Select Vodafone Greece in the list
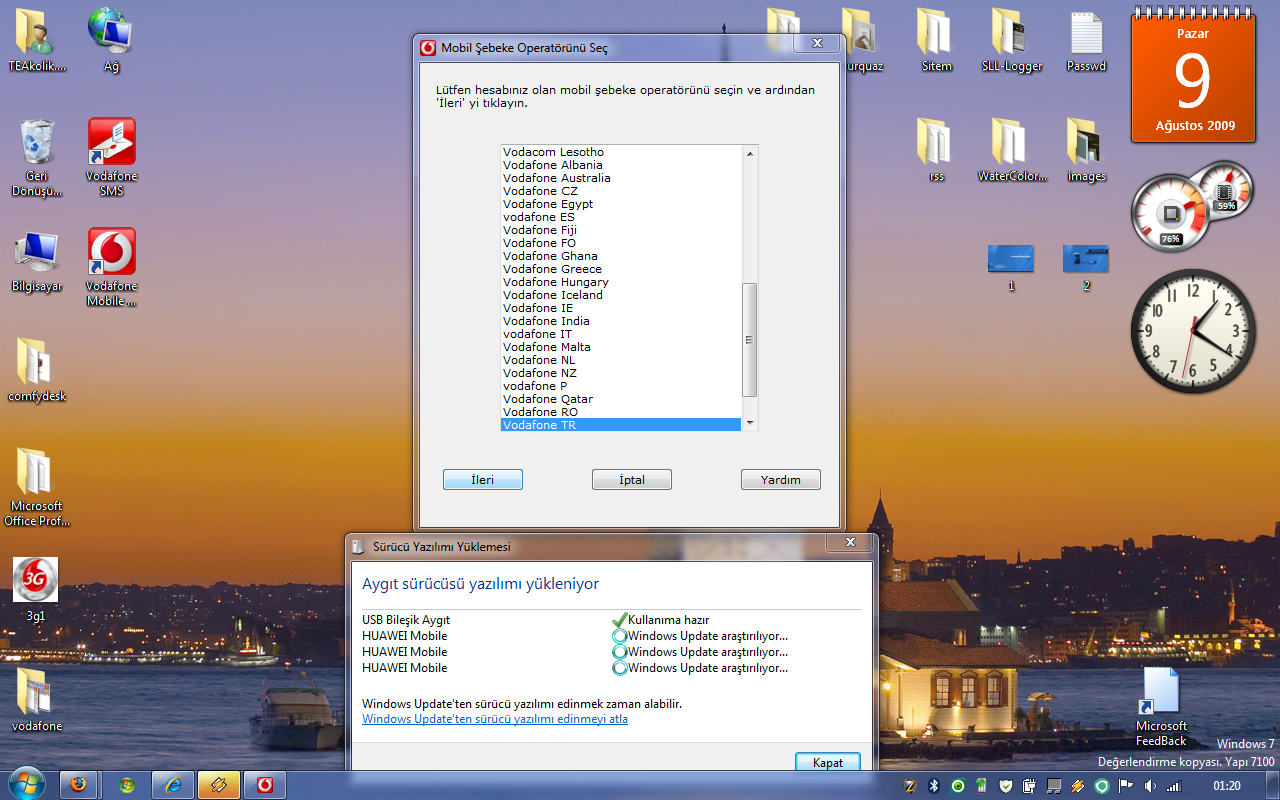Screen dimensions: 1280x800 click(621, 269)
